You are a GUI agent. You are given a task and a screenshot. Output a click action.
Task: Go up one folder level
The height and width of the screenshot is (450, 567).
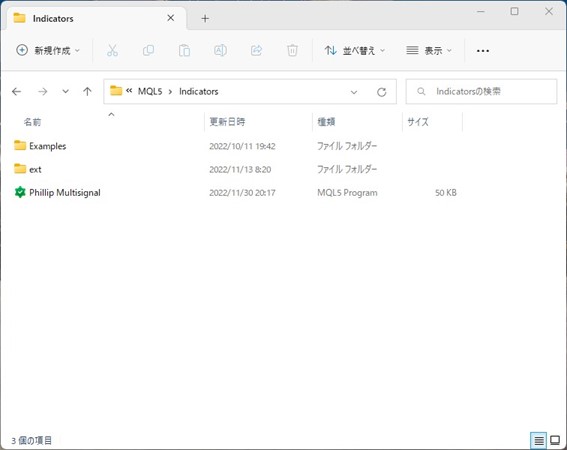click(x=87, y=92)
